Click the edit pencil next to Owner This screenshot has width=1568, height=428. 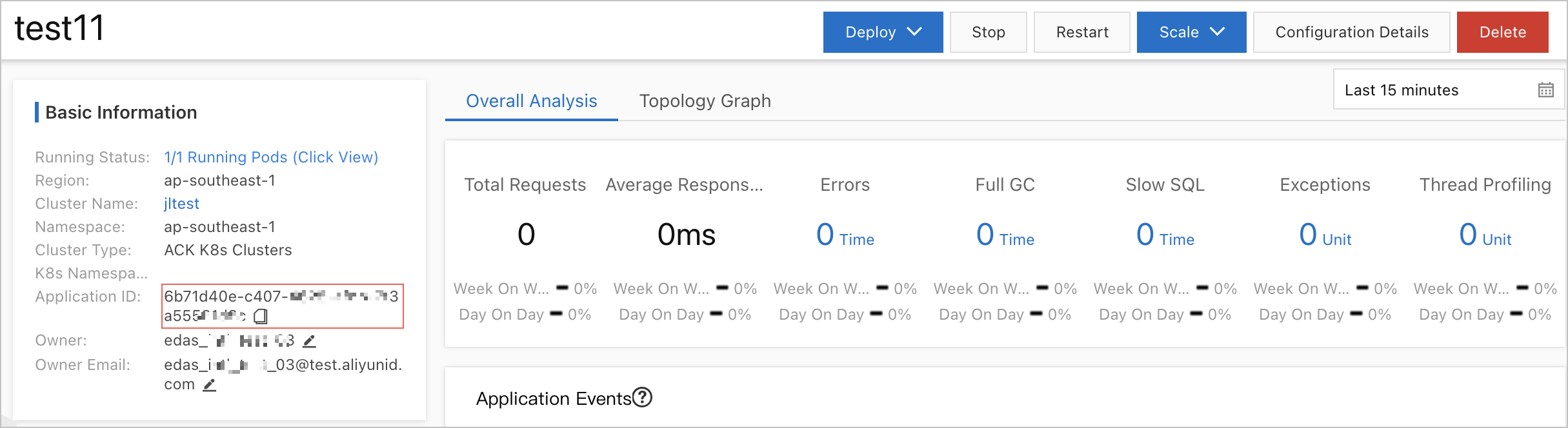[310, 341]
